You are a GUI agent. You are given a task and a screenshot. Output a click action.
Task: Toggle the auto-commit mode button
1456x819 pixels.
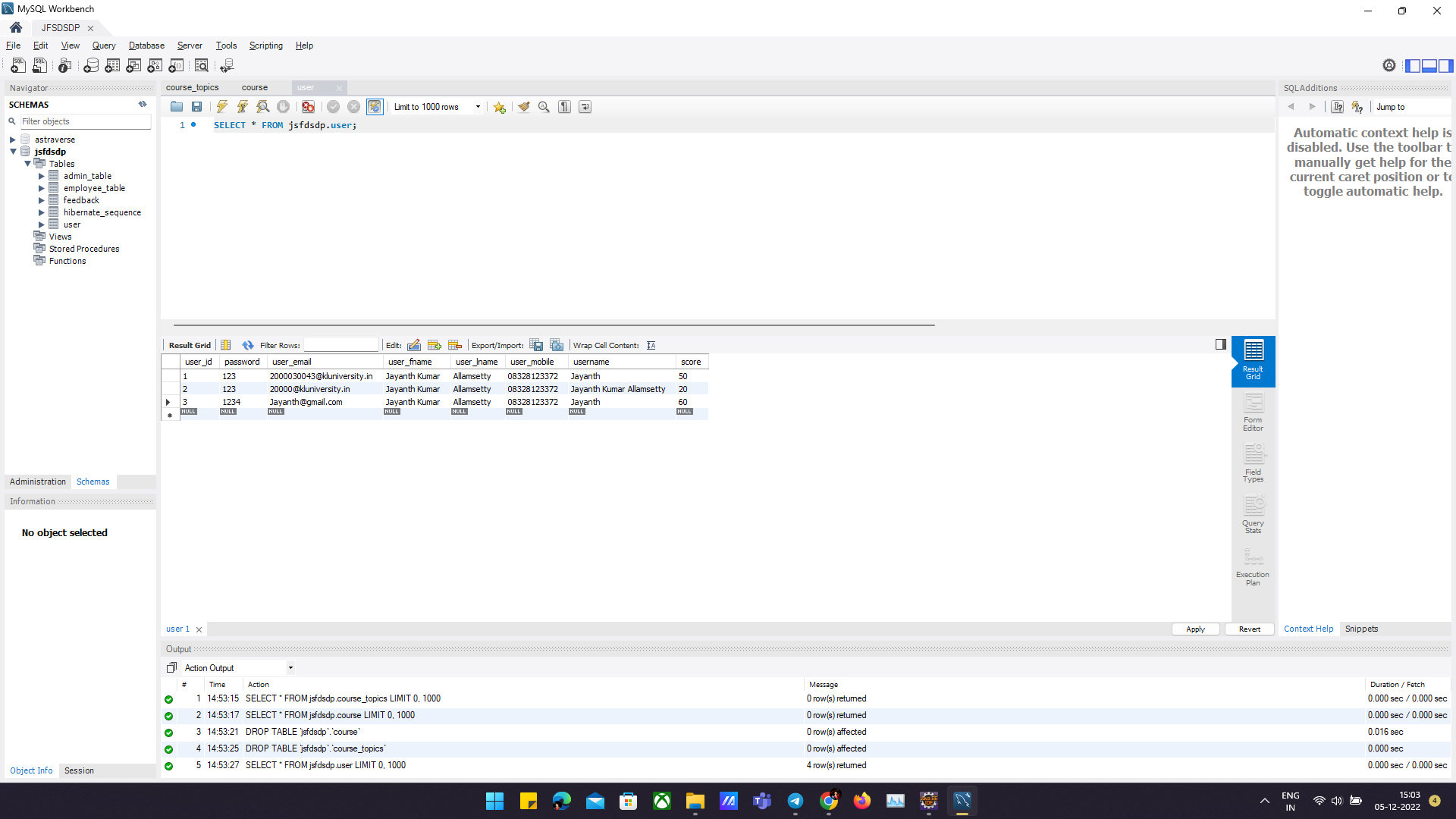tap(375, 107)
